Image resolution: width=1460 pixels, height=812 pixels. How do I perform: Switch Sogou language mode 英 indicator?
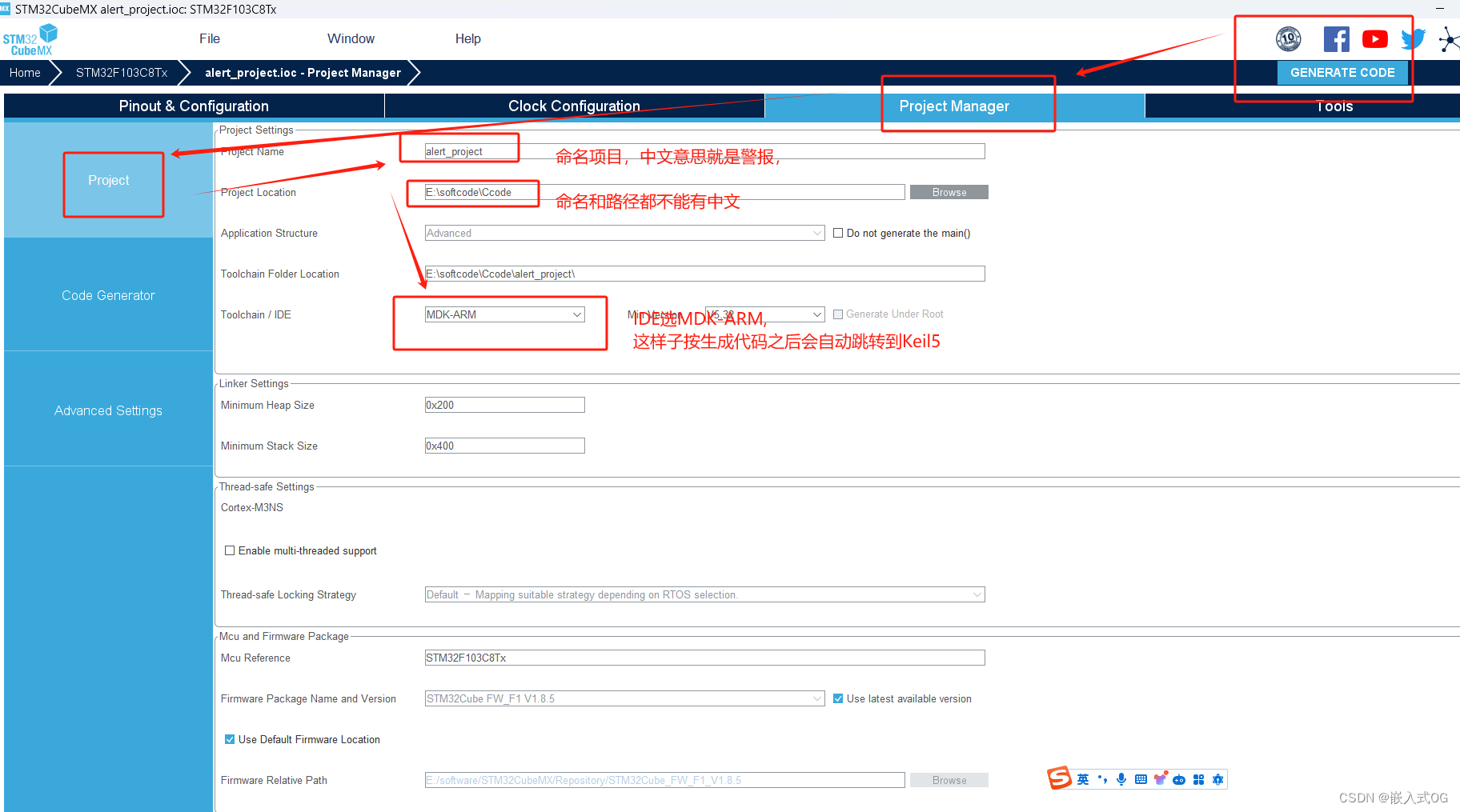click(x=1083, y=779)
